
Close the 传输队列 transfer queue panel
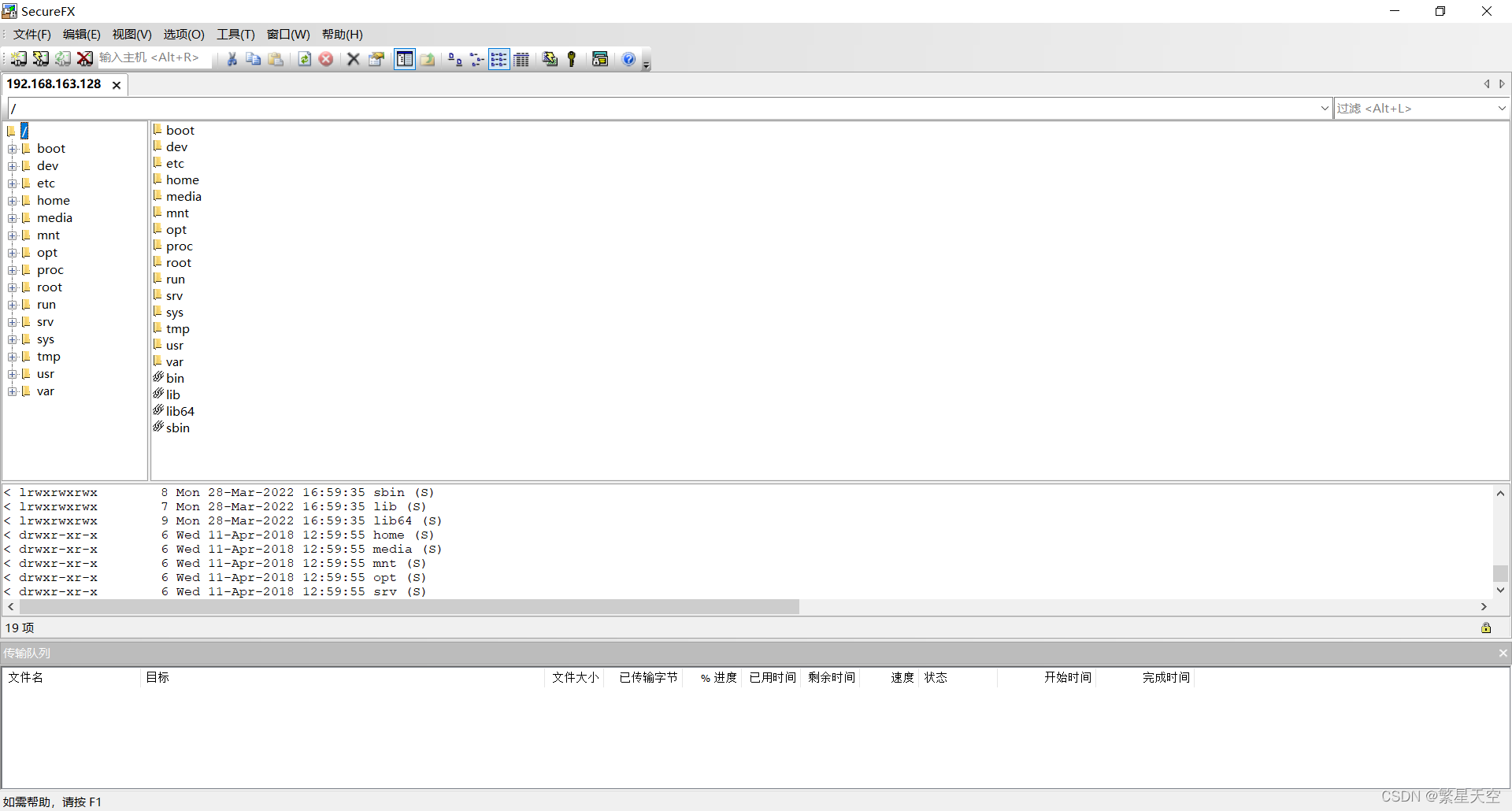pos(1503,653)
